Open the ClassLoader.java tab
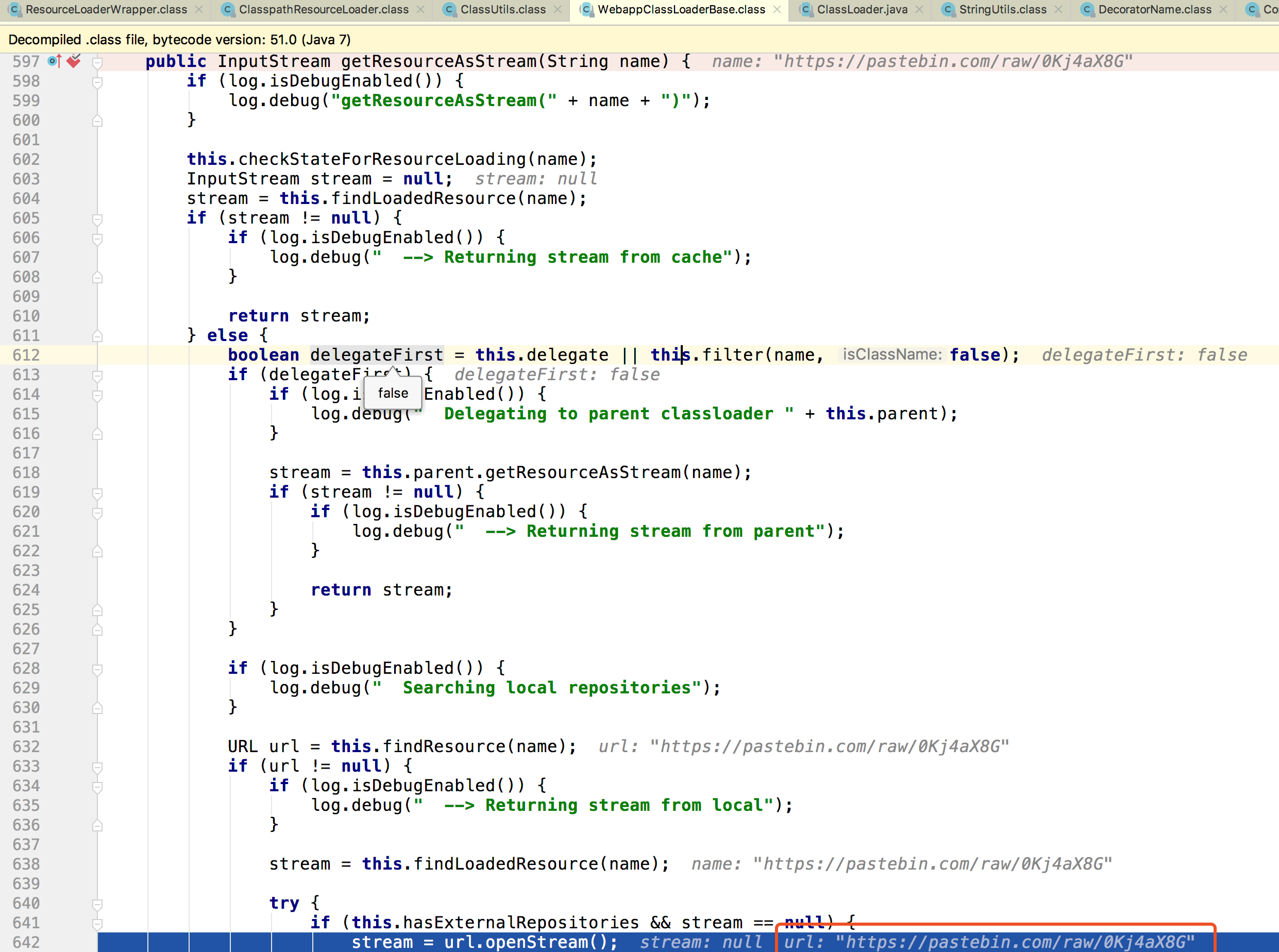This screenshot has width=1279, height=952. tap(862, 10)
